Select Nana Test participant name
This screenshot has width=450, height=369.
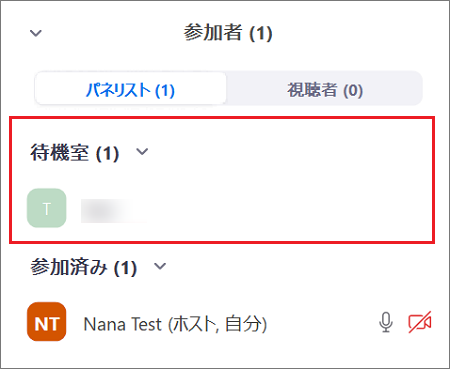(122, 324)
